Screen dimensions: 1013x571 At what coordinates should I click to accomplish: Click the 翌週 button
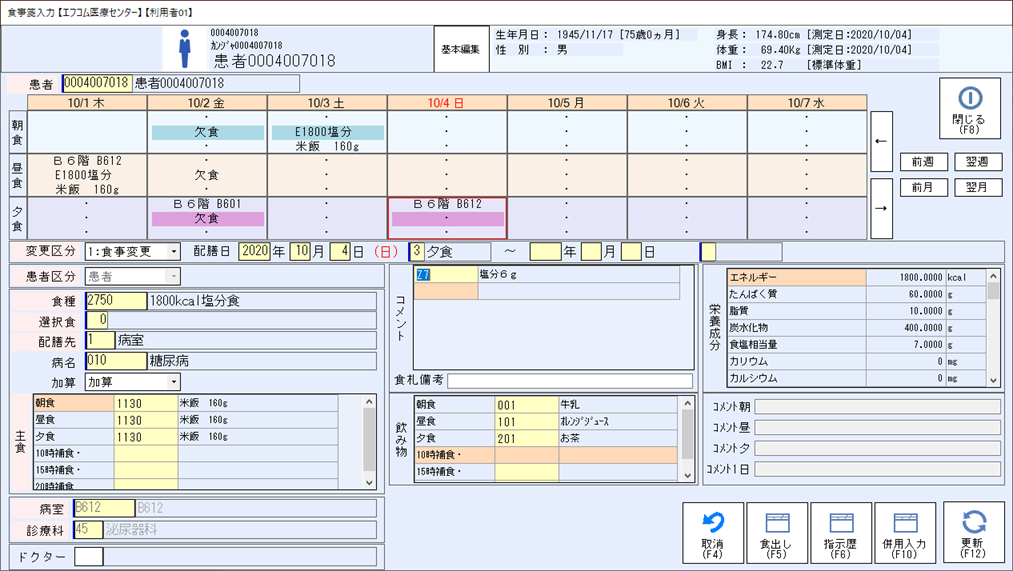point(977,162)
